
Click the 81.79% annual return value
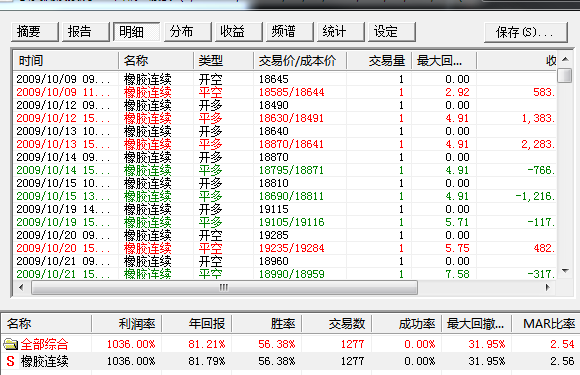coord(206,361)
